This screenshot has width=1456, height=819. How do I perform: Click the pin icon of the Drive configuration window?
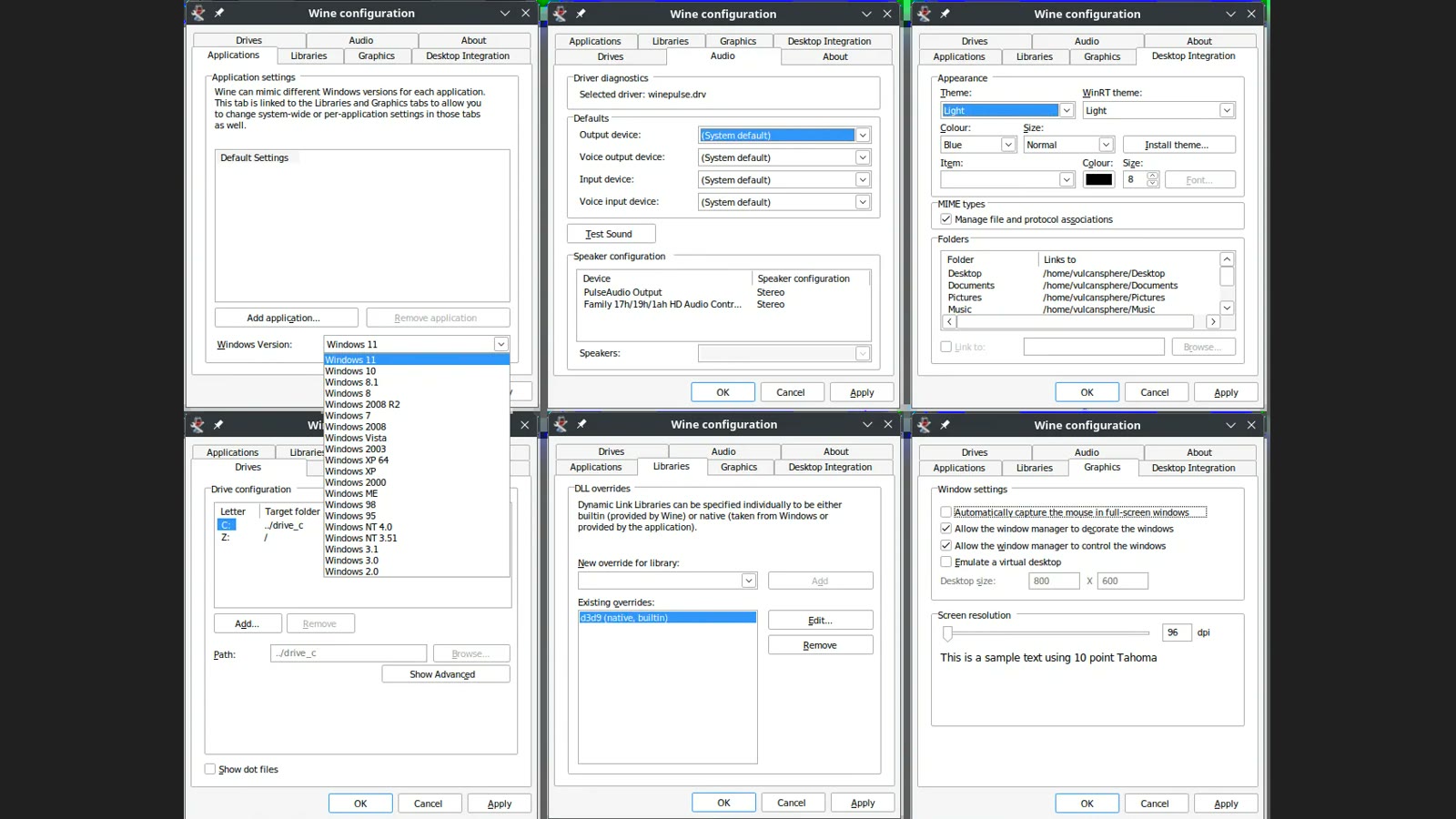click(x=218, y=424)
